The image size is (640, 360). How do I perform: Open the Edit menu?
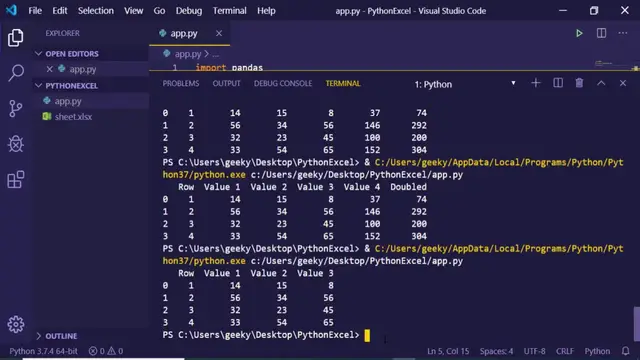(60, 11)
